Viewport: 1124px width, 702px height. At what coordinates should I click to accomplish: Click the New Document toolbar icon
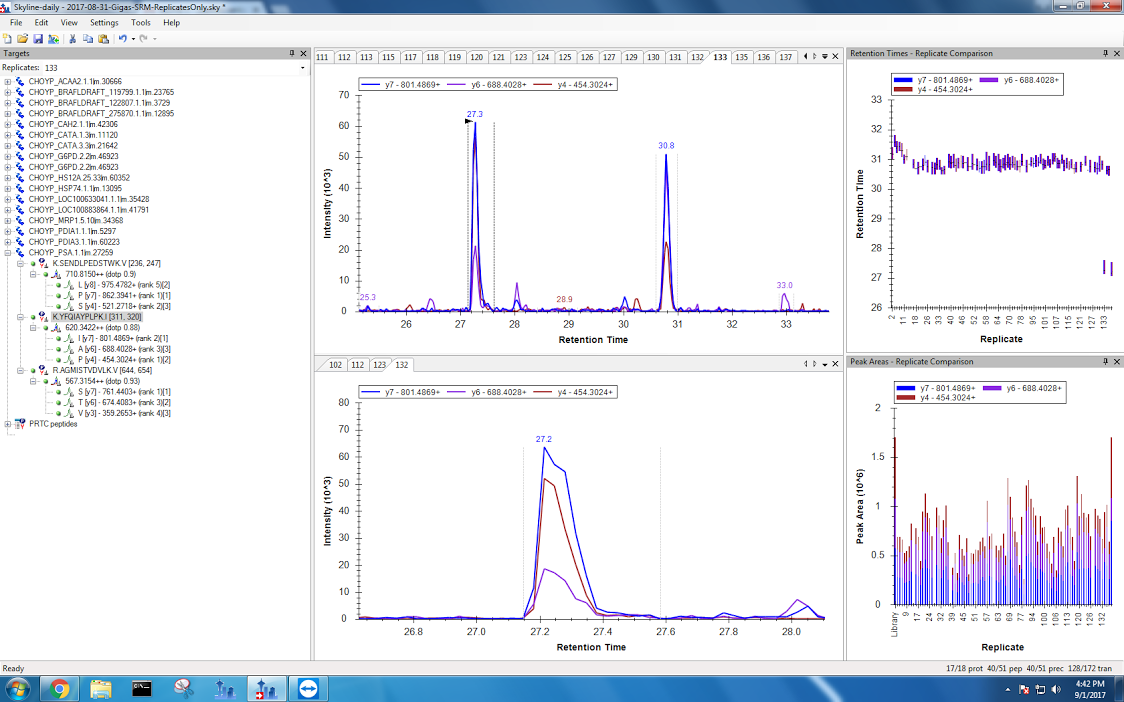[x=8, y=38]
